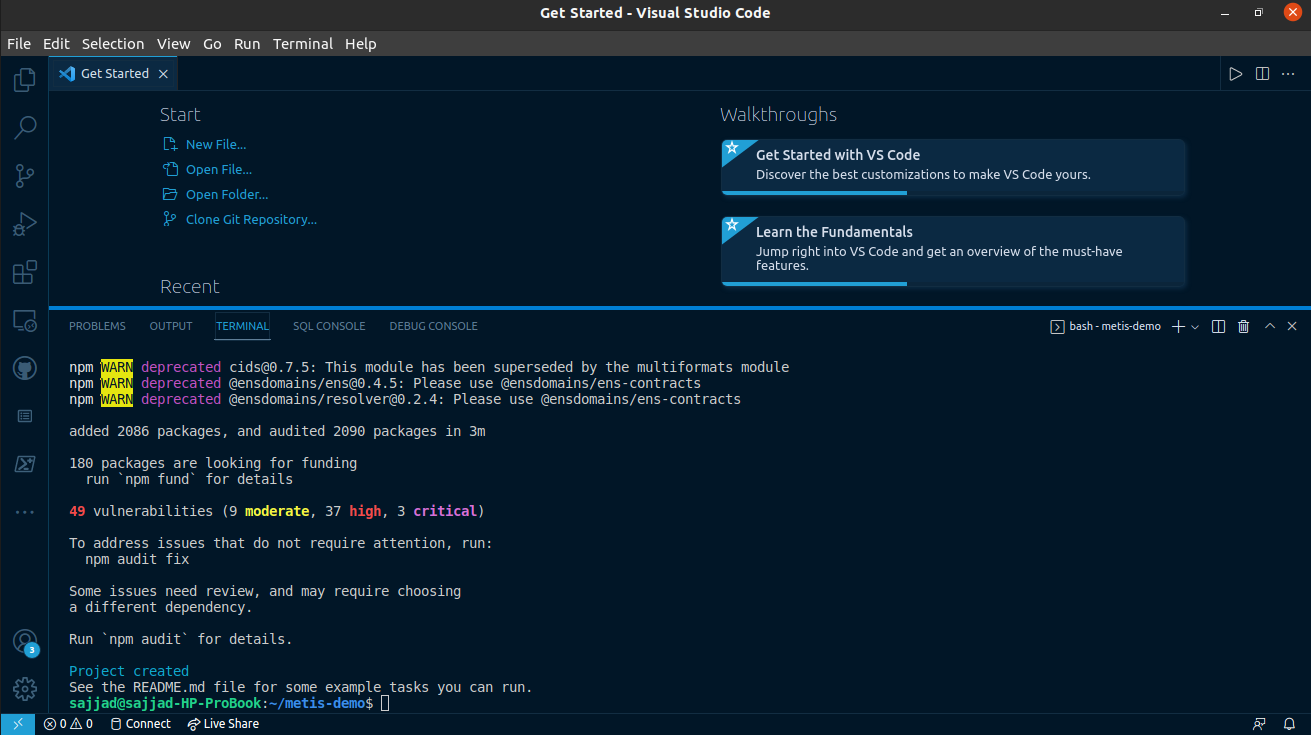Viewport: 1311px width, 735px height.
Task: Click the feedback icon in status bar
Action: (x=1259, y=724)
